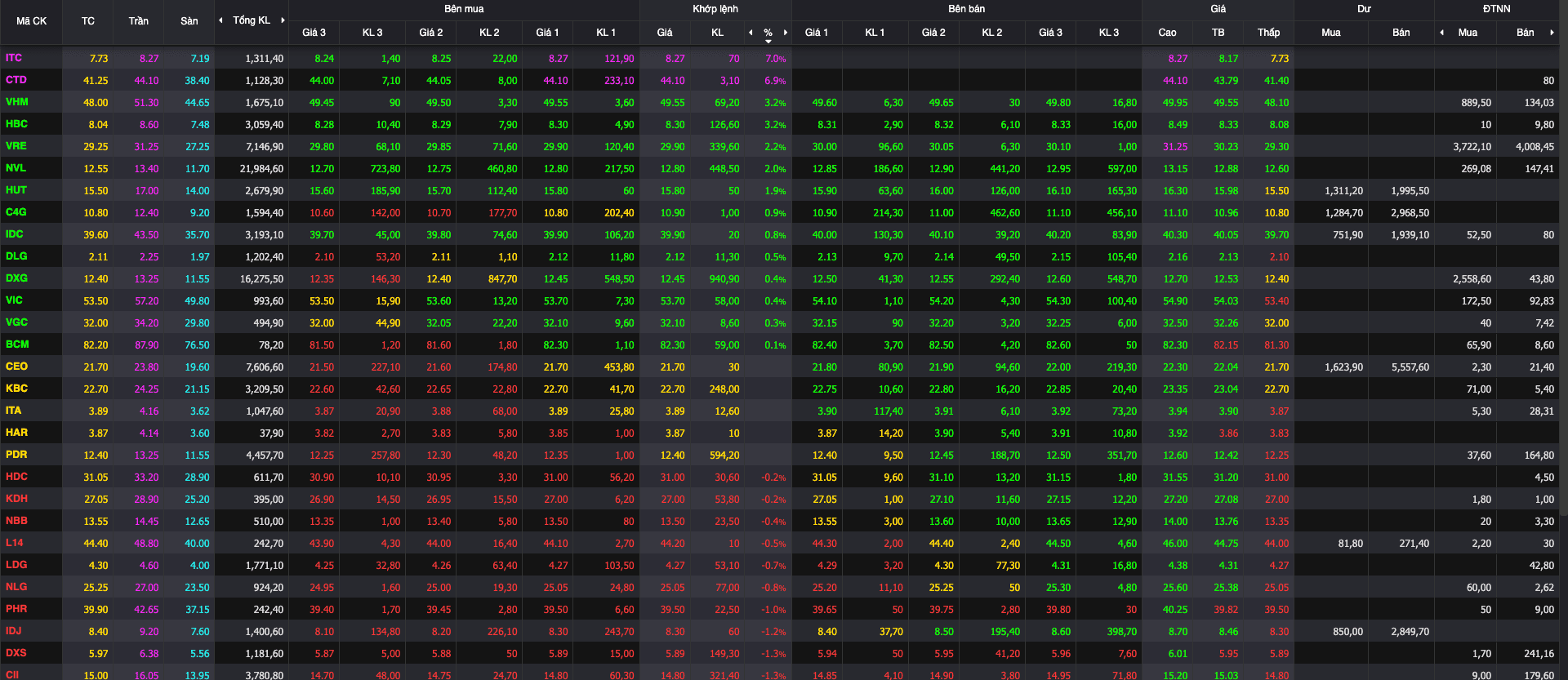Image resolution: width=1568 pixels, height=680 pixels.
Task: Click the Thấp column header under Giá
Action: pos(1268,33)
